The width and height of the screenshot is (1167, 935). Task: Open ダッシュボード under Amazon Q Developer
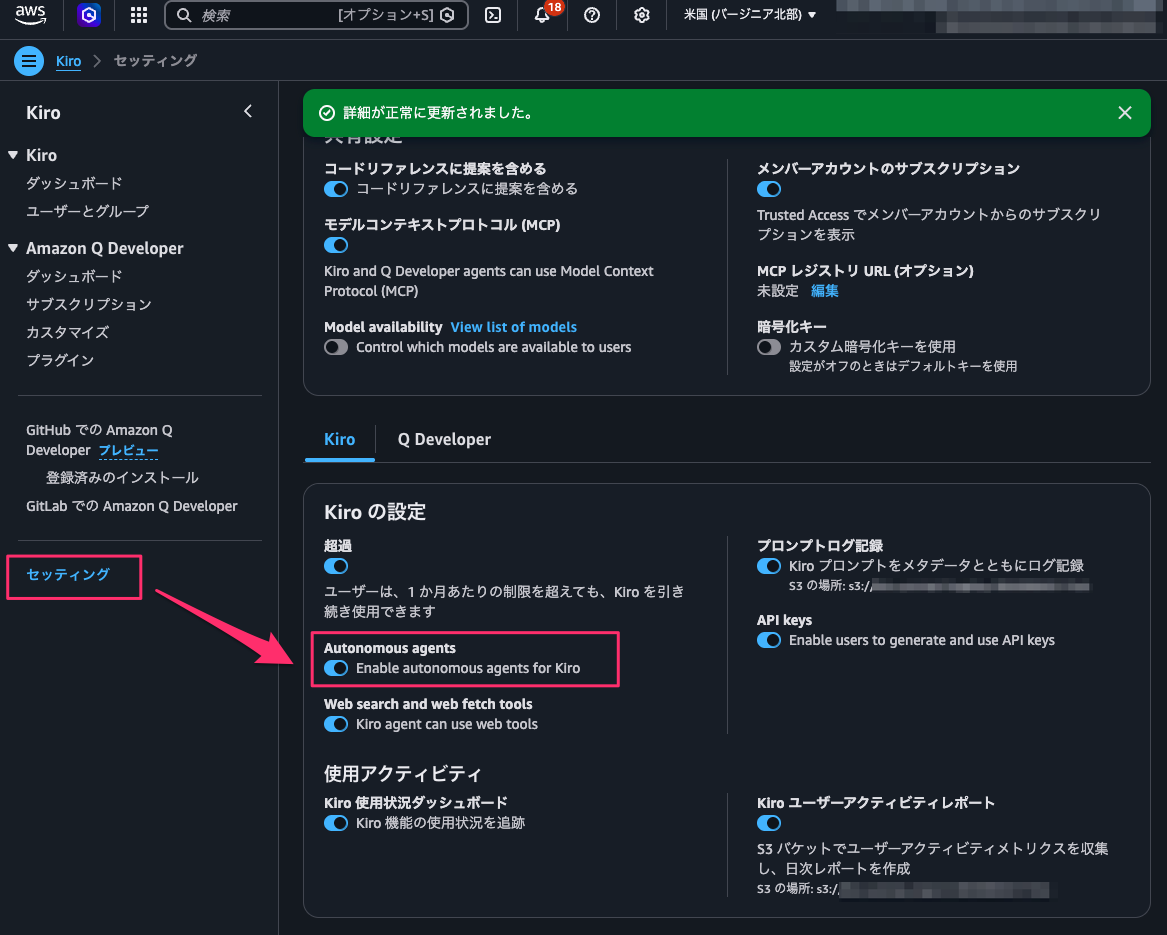coord(74,276)
